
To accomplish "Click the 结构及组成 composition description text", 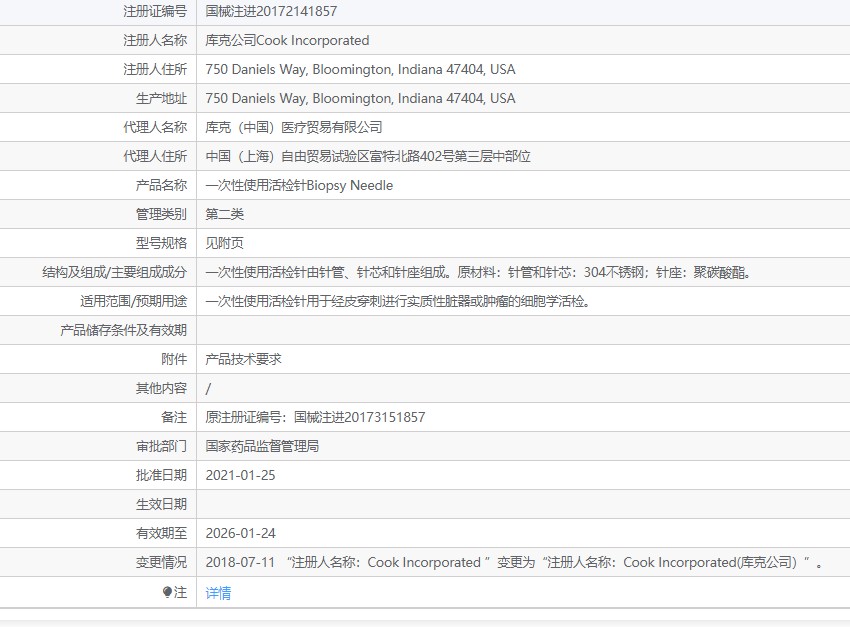I will tap(478, 272).
